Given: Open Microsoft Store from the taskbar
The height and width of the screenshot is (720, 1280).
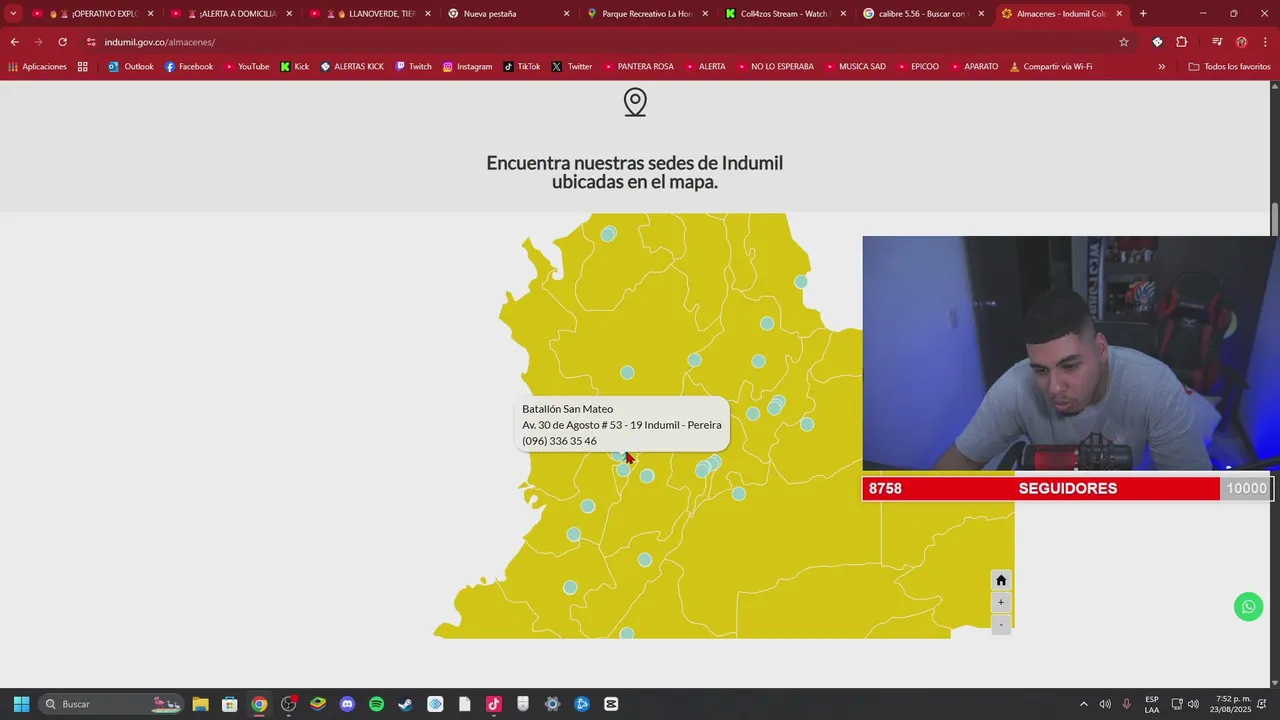Looking at the screenshot, I should point(229,704).
